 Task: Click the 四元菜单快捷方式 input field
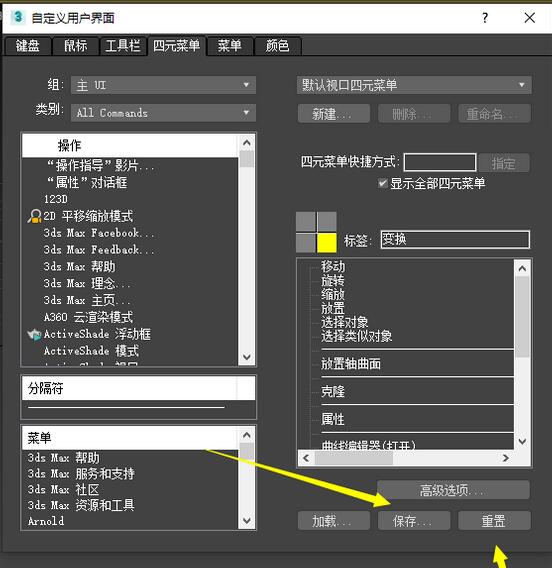coord(440,162)
